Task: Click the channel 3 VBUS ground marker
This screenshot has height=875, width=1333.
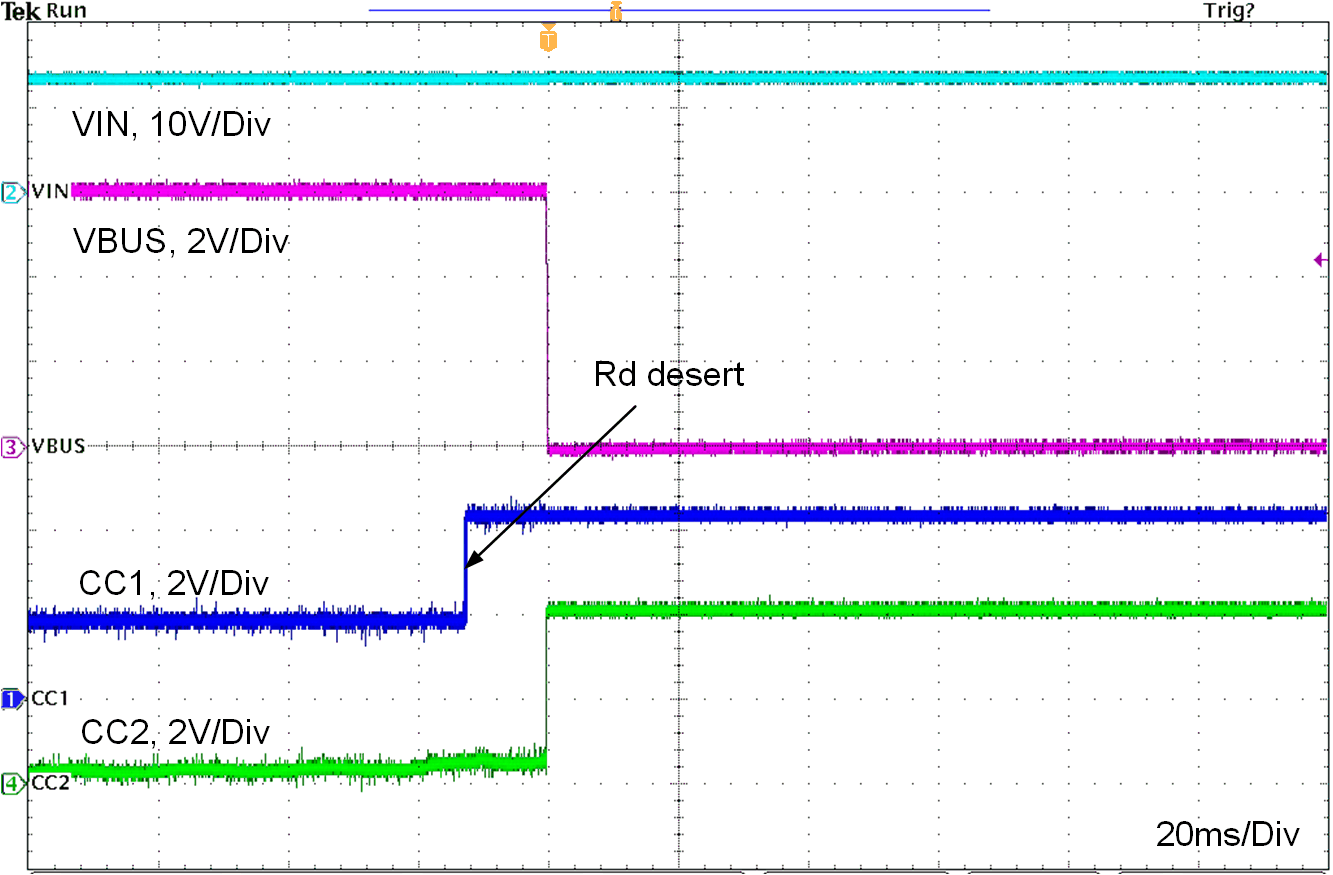Action: tap(12, 446)
